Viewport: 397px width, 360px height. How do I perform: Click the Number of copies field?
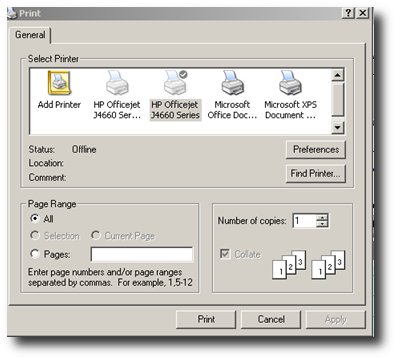click(304, 221)
